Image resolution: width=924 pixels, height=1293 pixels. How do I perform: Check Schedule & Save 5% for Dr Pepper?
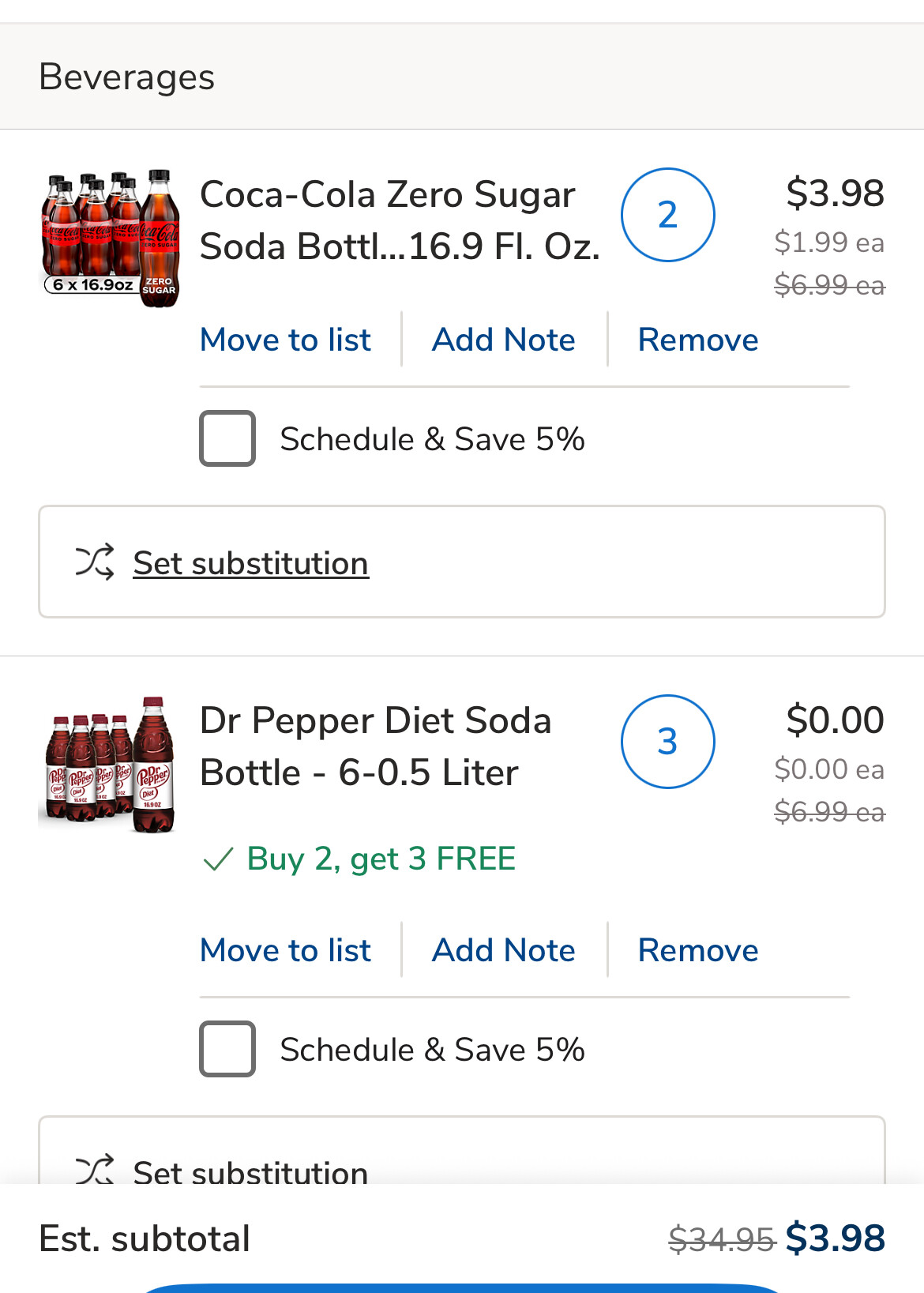(227, 1049)
